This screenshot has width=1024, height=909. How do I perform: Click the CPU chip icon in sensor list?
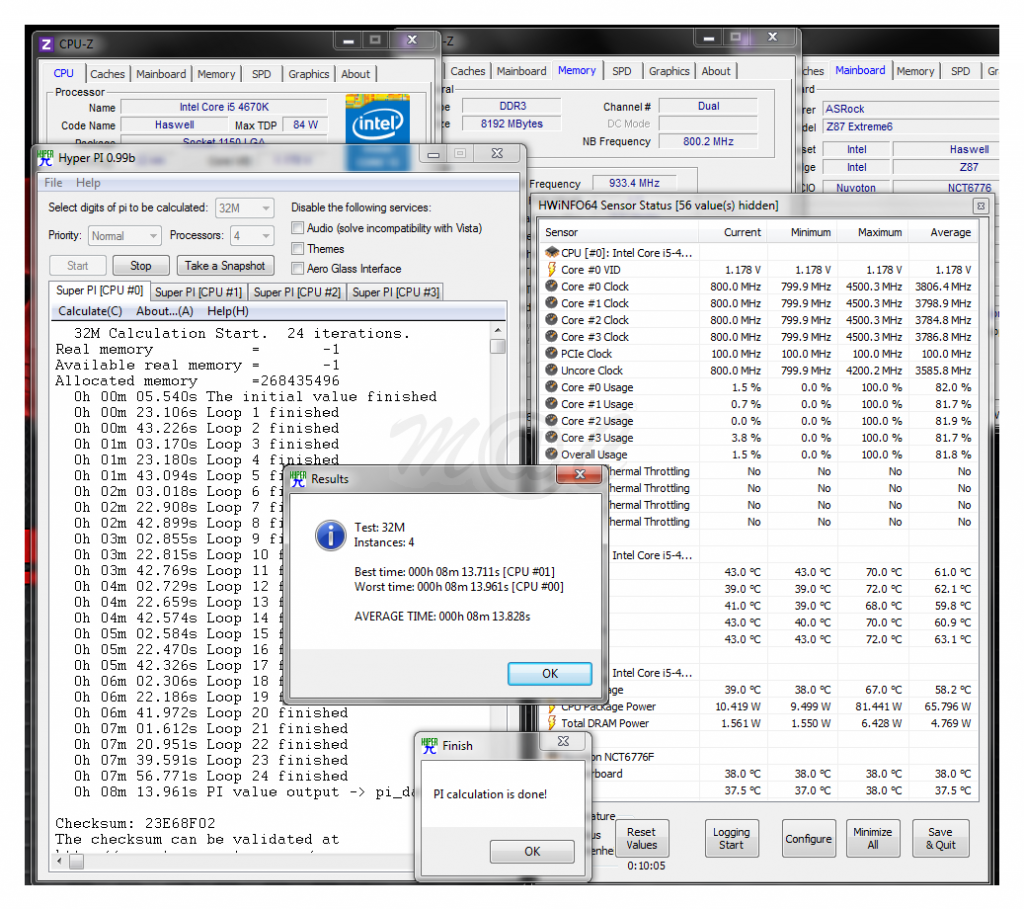(551, 253)
